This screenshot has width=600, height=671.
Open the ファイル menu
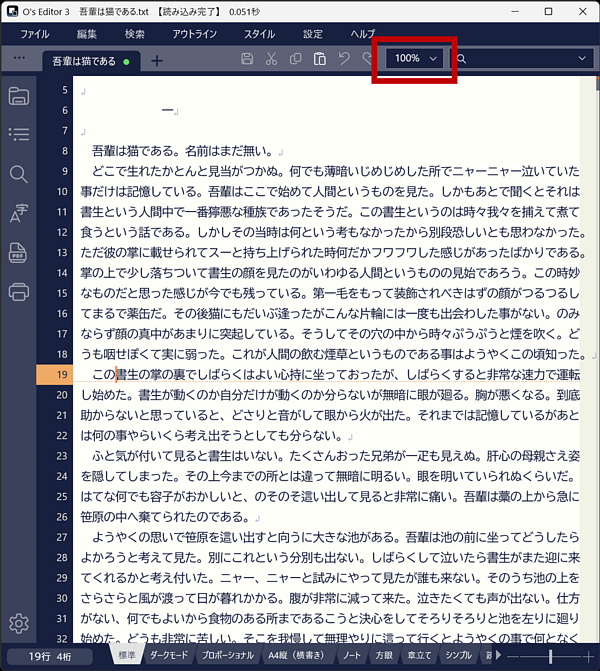point(35,34)
